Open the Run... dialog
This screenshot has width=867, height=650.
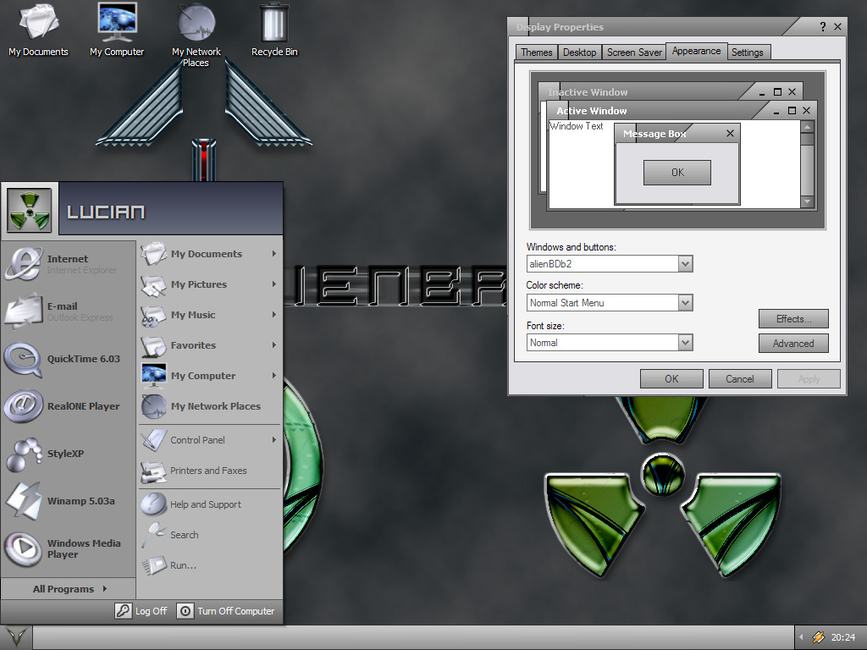point(210,565)
